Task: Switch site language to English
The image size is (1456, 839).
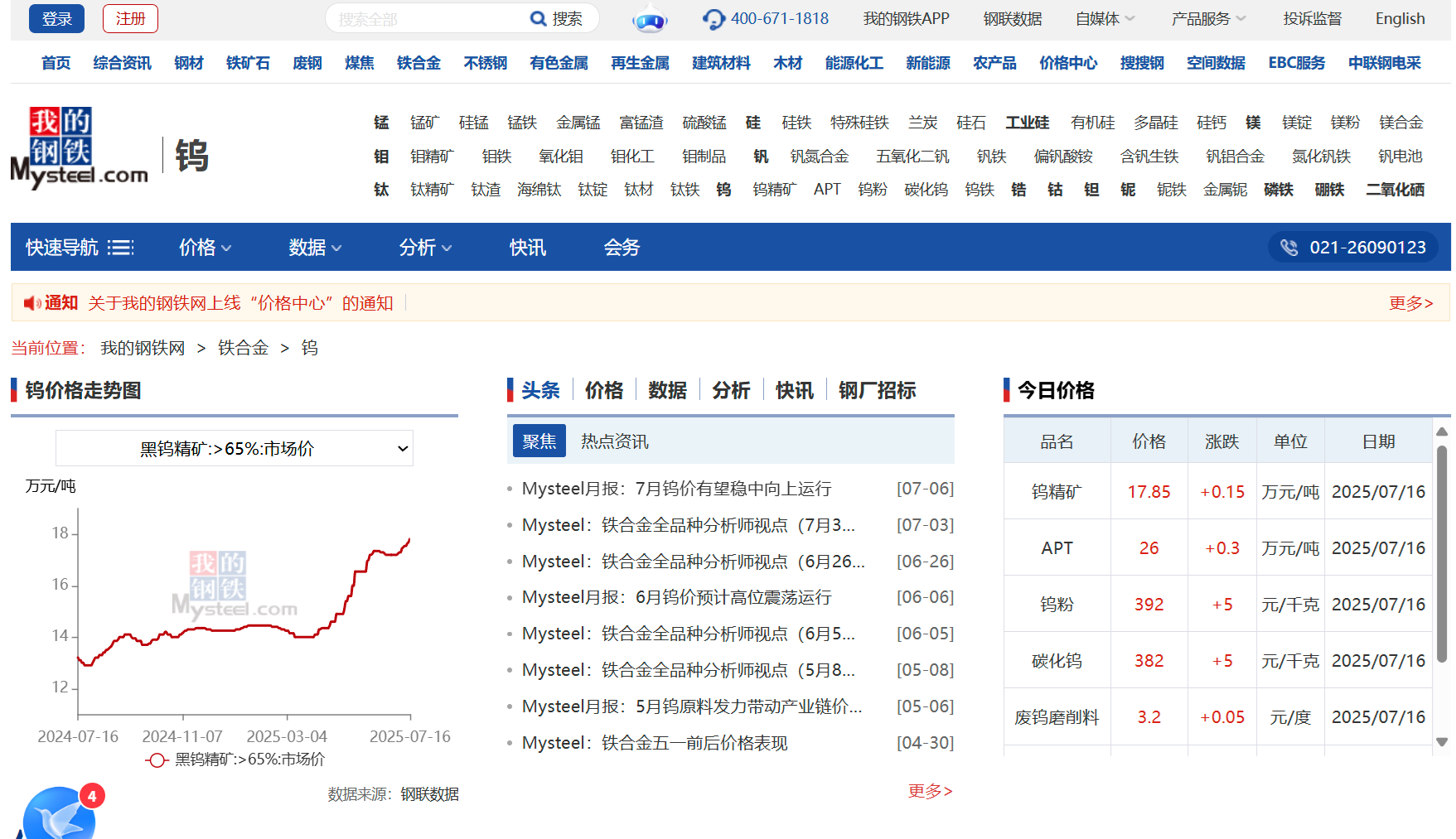Action: pyautogui.click(x=1400, y=18)
